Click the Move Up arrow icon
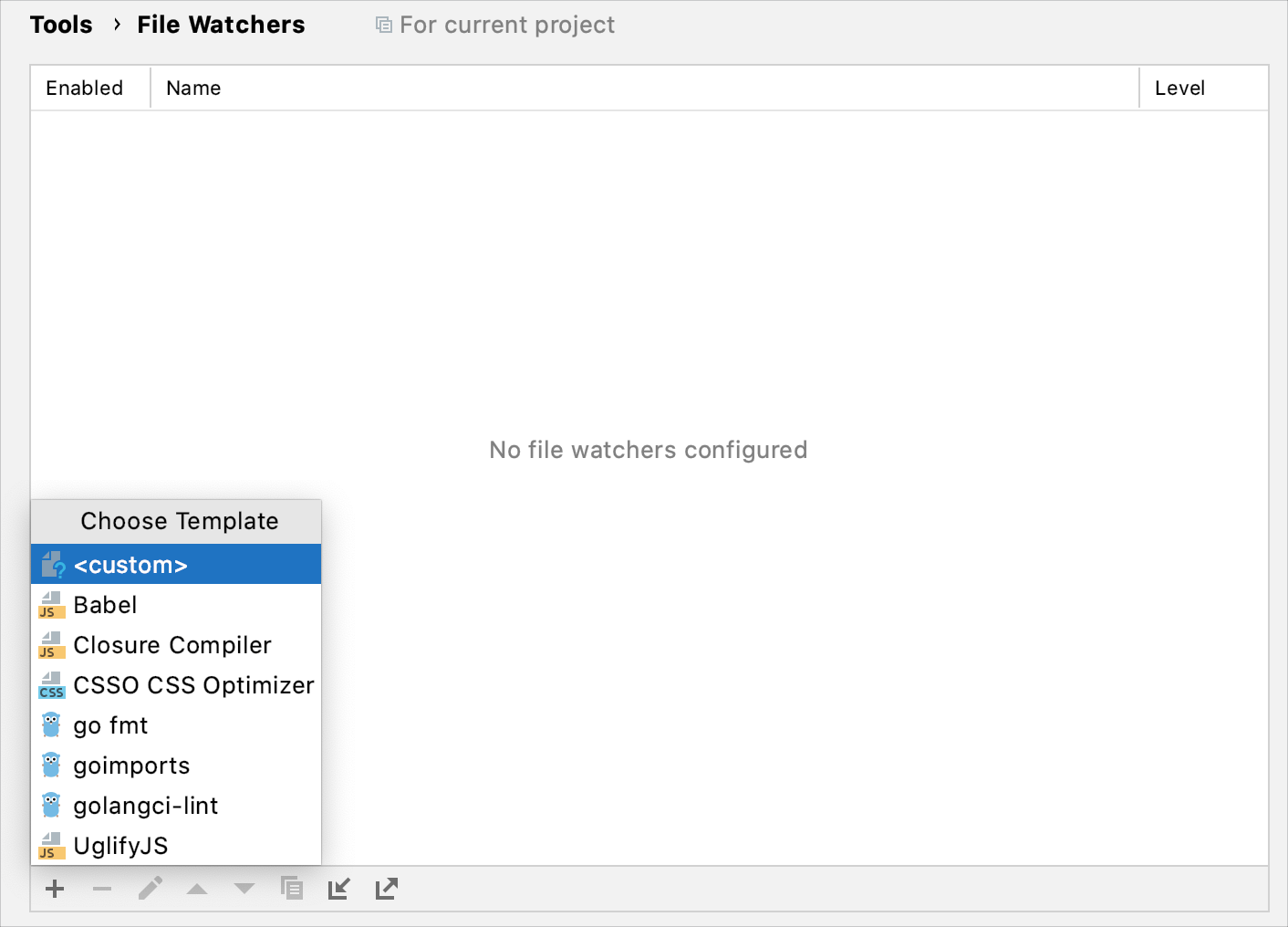Viewport: 1288px width, 927px height. pyautogui.click(x=197, y=889)
